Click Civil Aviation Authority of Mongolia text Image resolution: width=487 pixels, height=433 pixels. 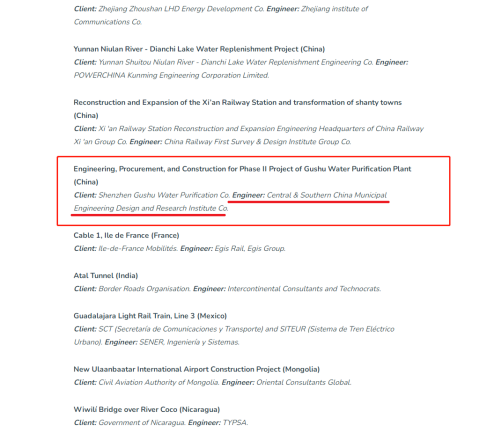tap(159, 382)
